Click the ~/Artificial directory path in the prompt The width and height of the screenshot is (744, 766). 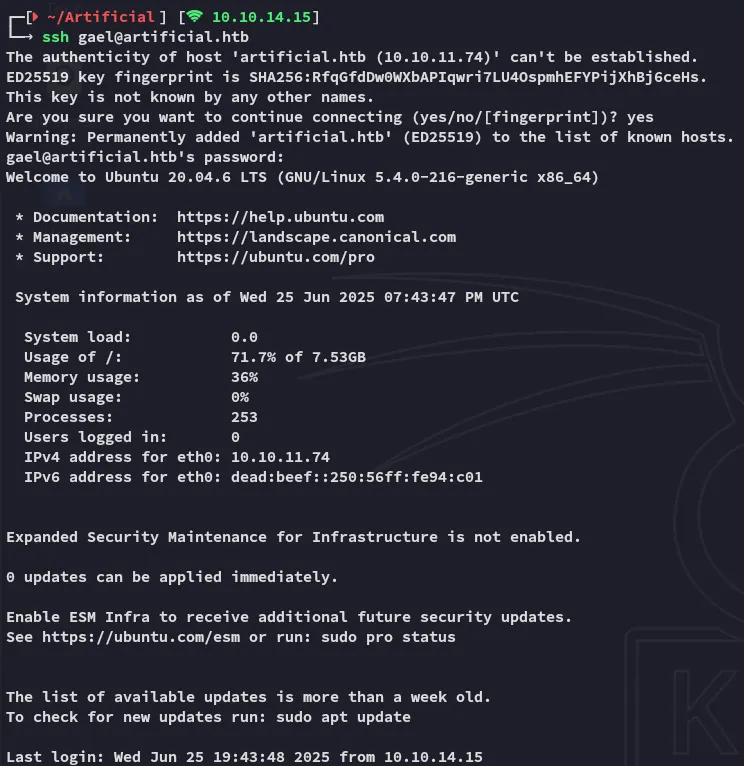[100, 17]
